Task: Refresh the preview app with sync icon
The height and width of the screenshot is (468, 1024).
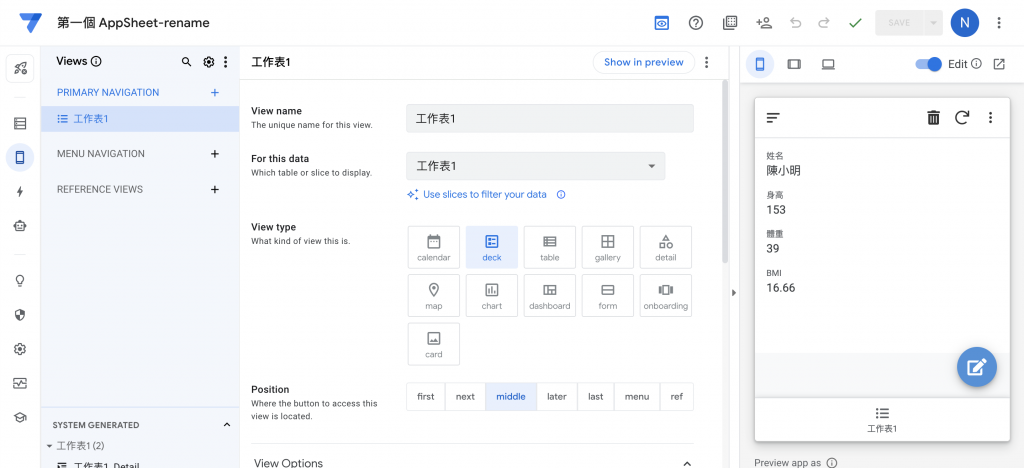Action: coord(962,118)
